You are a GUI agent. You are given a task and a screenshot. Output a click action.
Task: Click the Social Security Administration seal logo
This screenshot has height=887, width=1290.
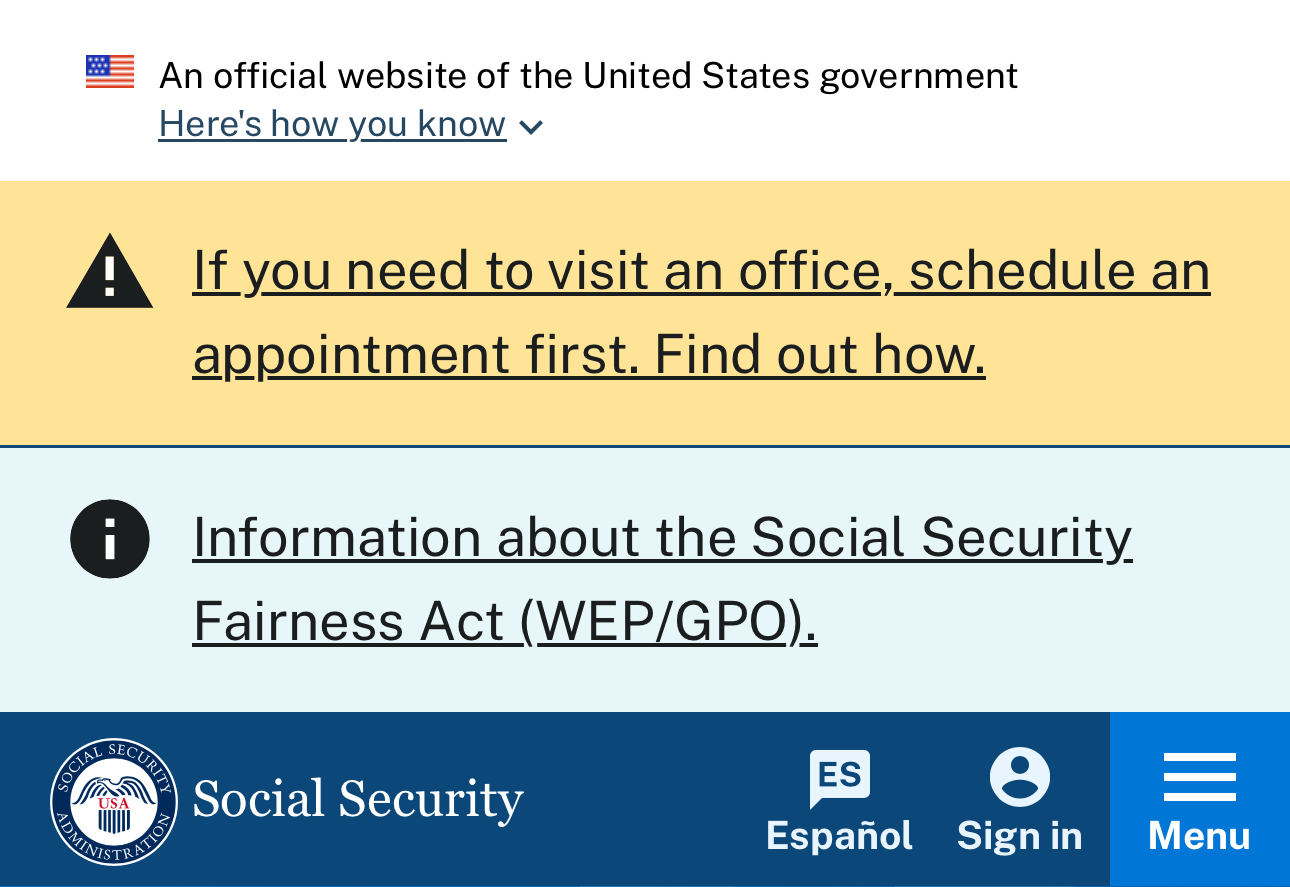point(114,801)
